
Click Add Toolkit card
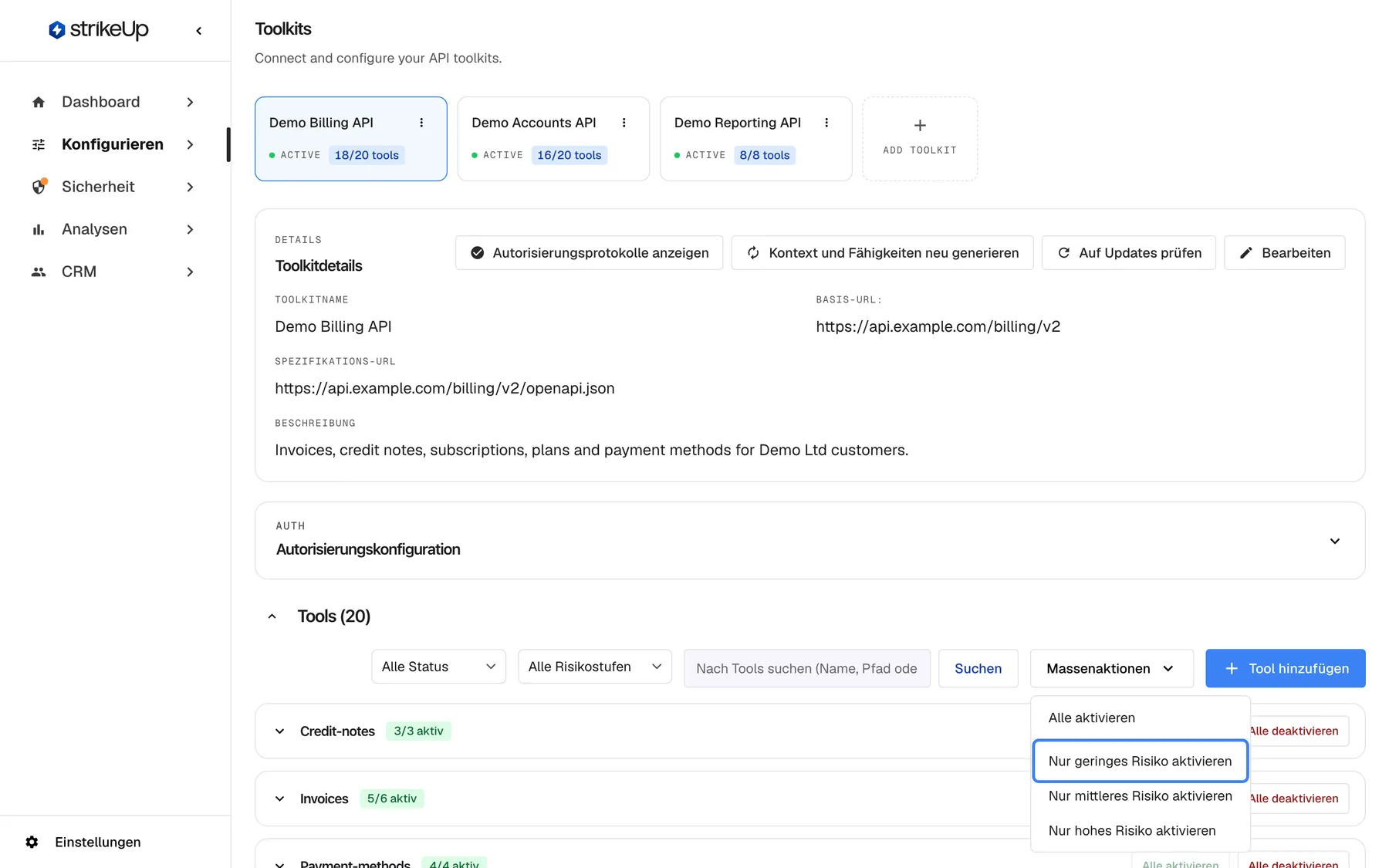[x=920, y=139]
